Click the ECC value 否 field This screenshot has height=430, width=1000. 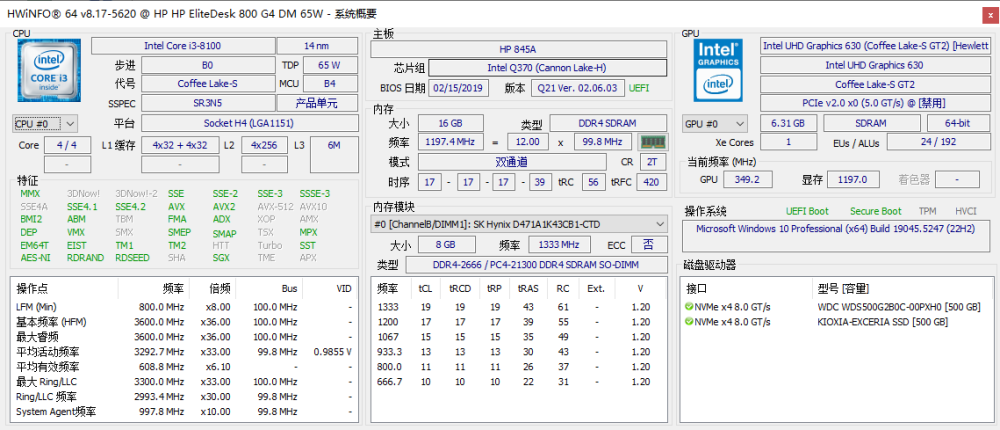(x=649, y=244)
